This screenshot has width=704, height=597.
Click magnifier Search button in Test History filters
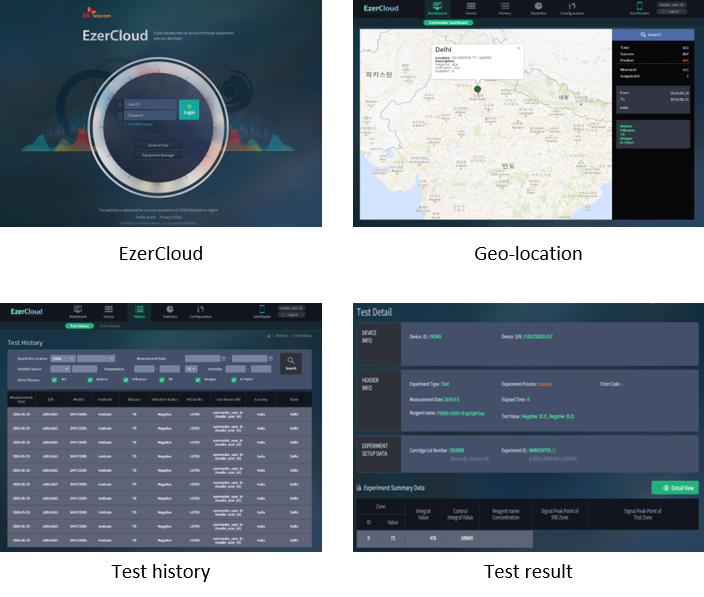[x=290, y=363]
